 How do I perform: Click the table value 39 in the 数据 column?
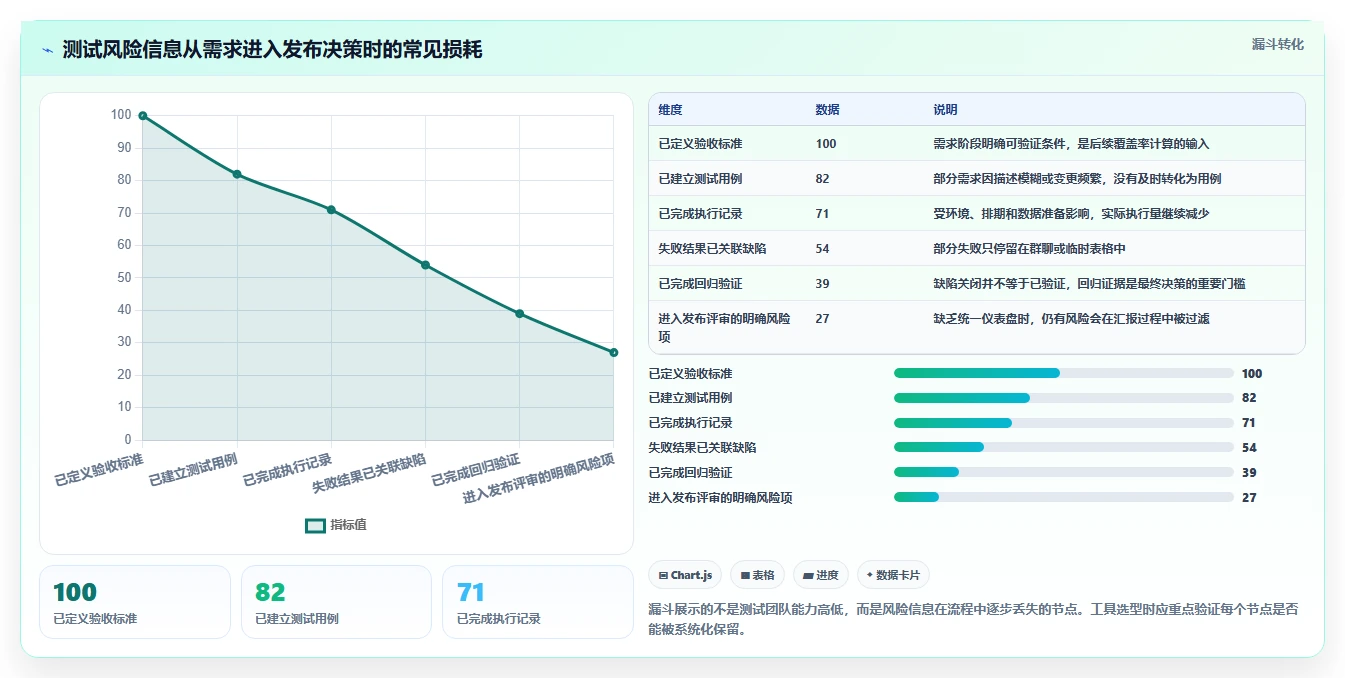(x=822, y=284)
